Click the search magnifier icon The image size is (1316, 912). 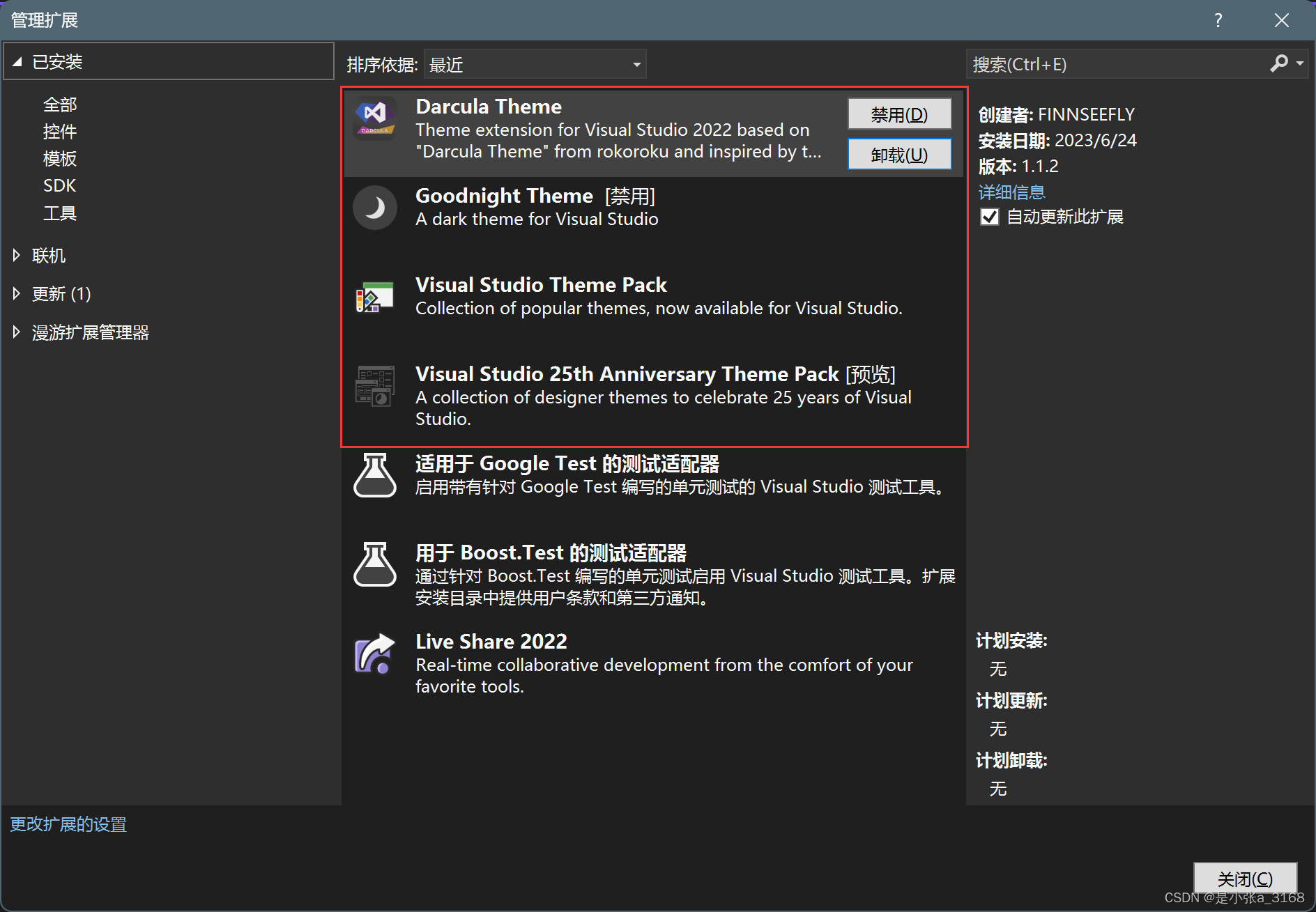1279,64
